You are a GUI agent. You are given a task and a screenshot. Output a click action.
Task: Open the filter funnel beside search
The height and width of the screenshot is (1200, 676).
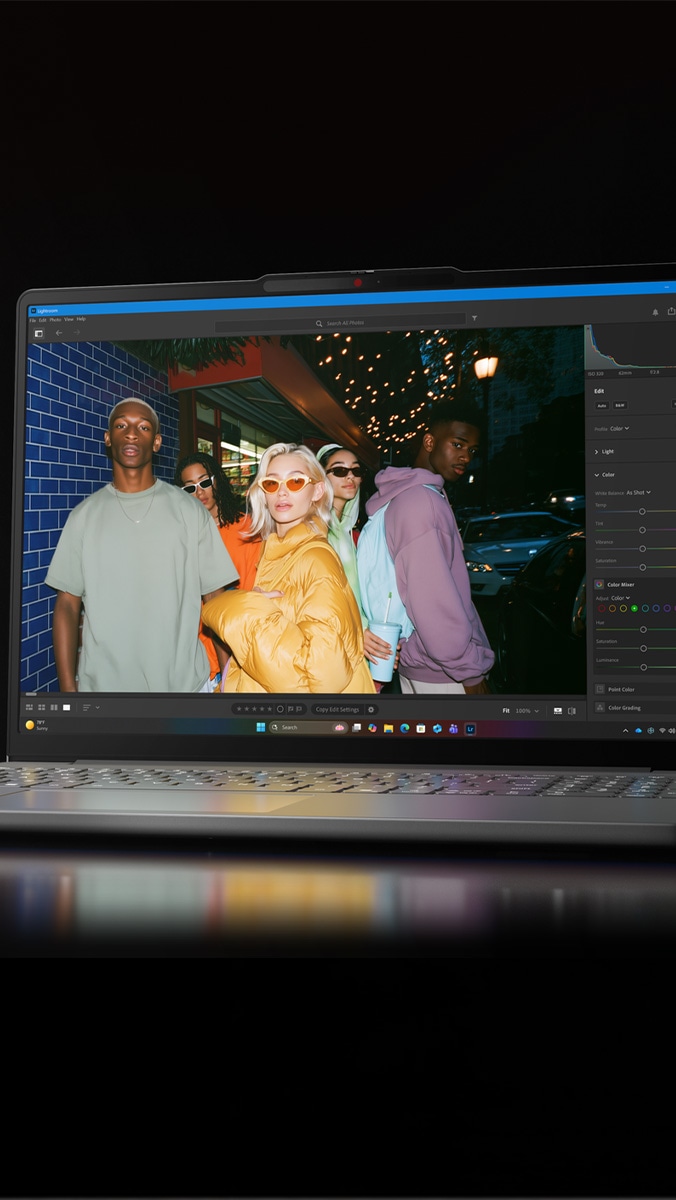[474, 319]
